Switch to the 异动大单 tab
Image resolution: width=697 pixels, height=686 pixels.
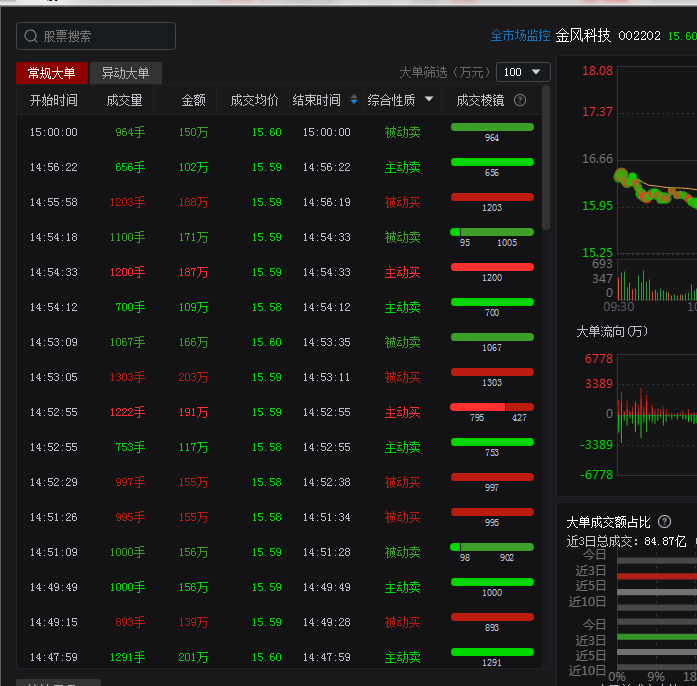(125, 73)
